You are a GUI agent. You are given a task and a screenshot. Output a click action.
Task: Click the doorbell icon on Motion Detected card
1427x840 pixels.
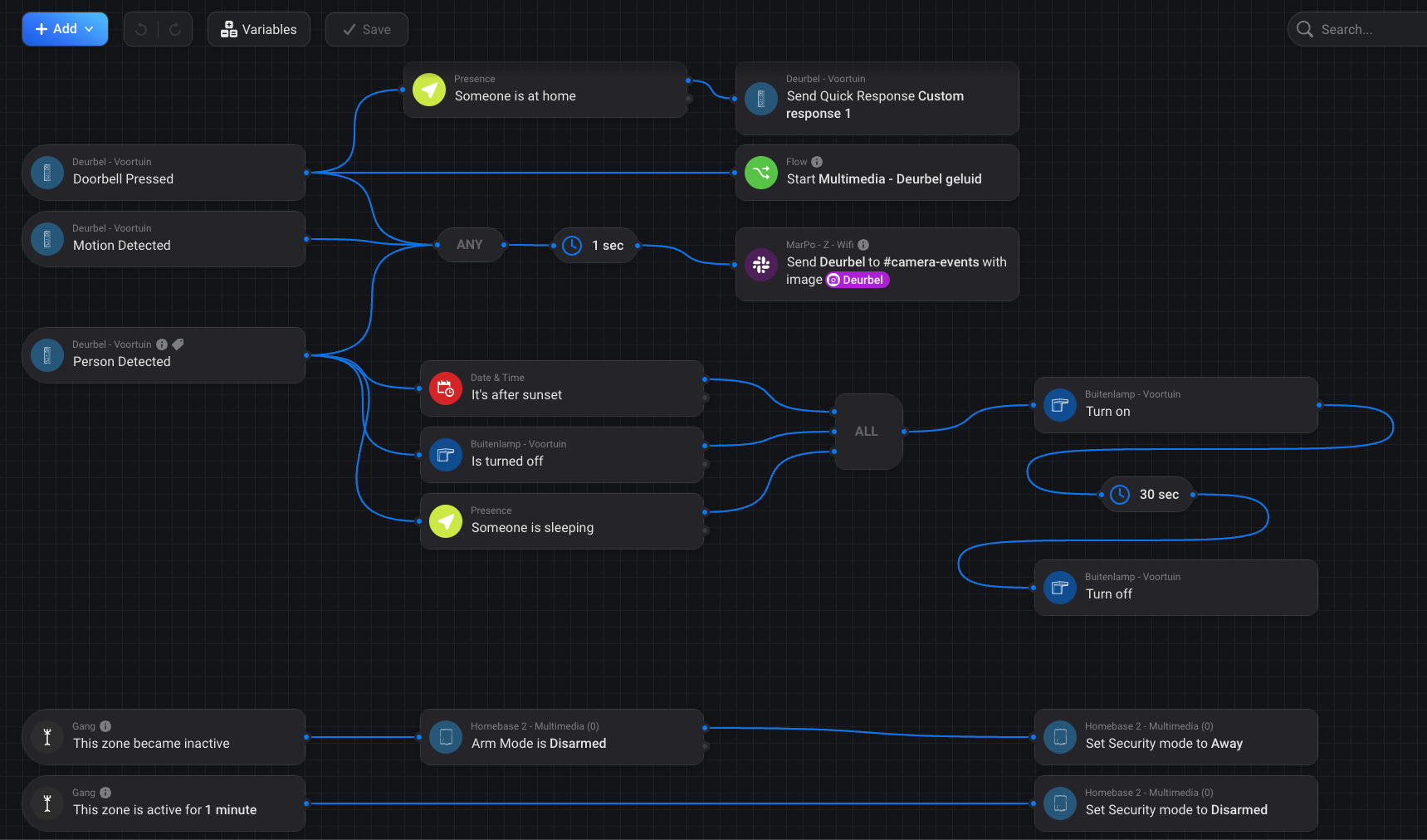[47, 239]
